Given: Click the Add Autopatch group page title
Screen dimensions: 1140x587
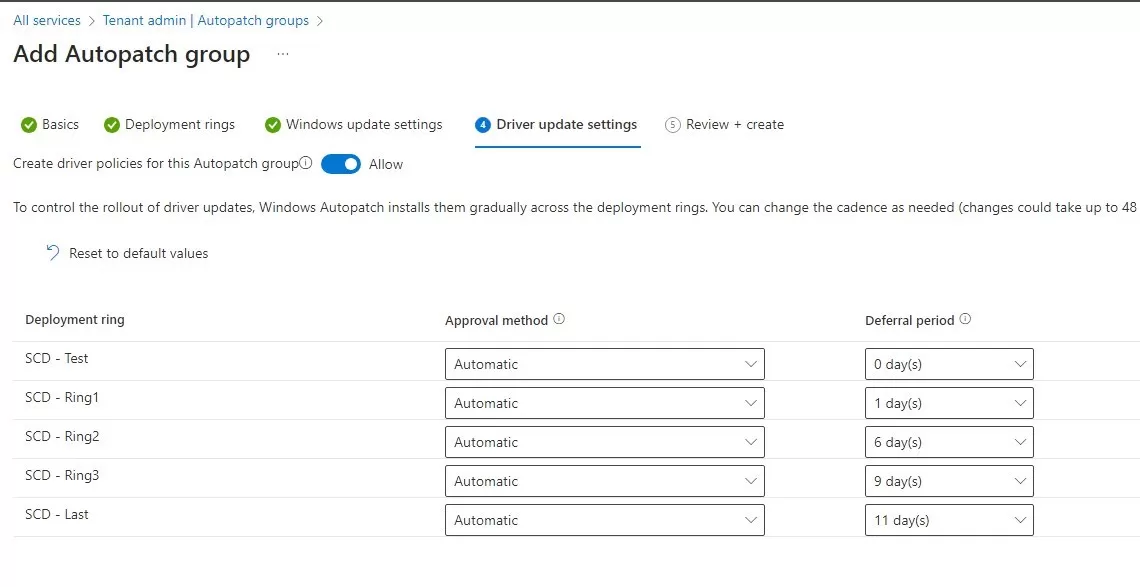Looking at the screenshot, I should pos(132,55).
